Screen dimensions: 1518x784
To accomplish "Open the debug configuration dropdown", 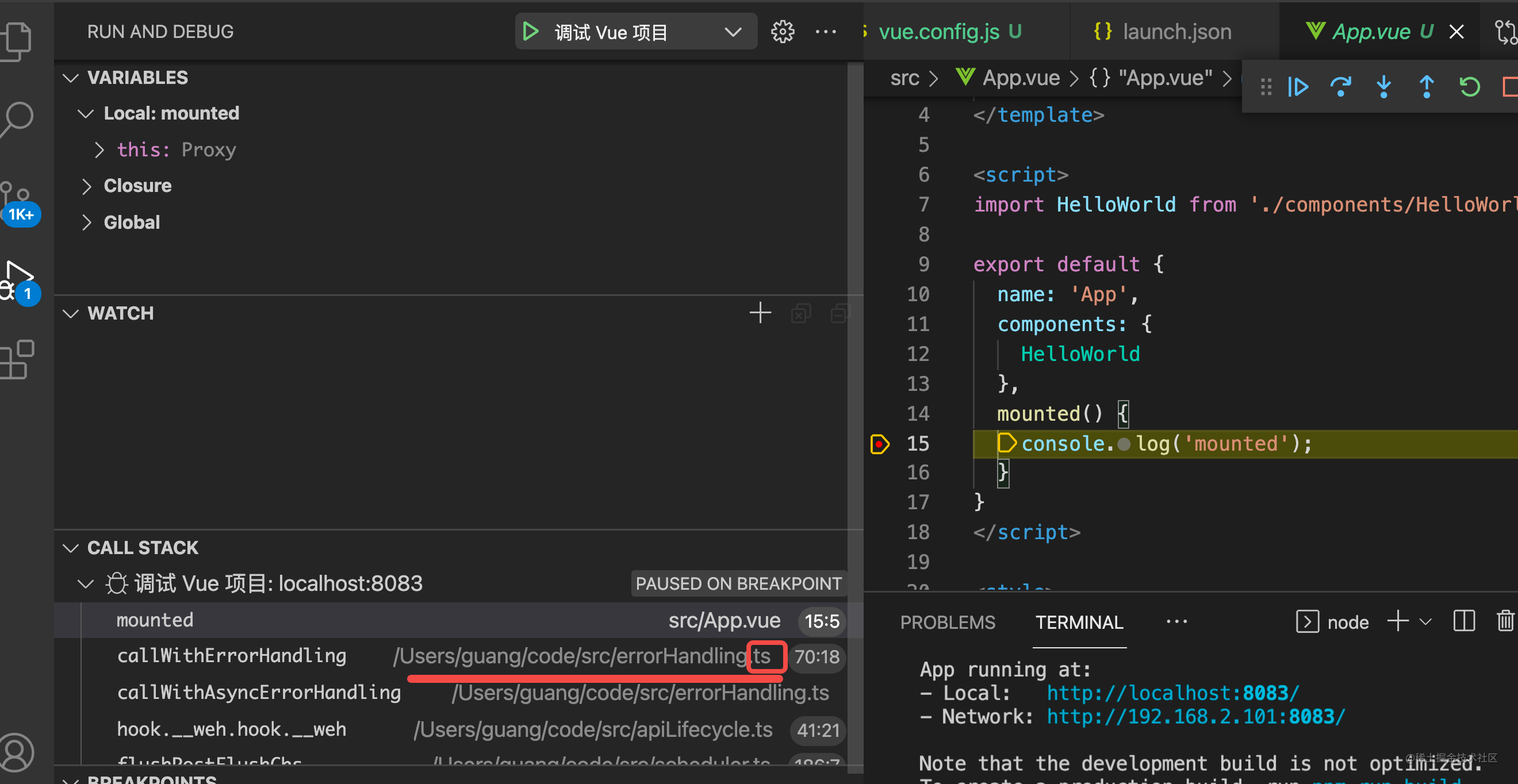I will (x=733, y=32).
